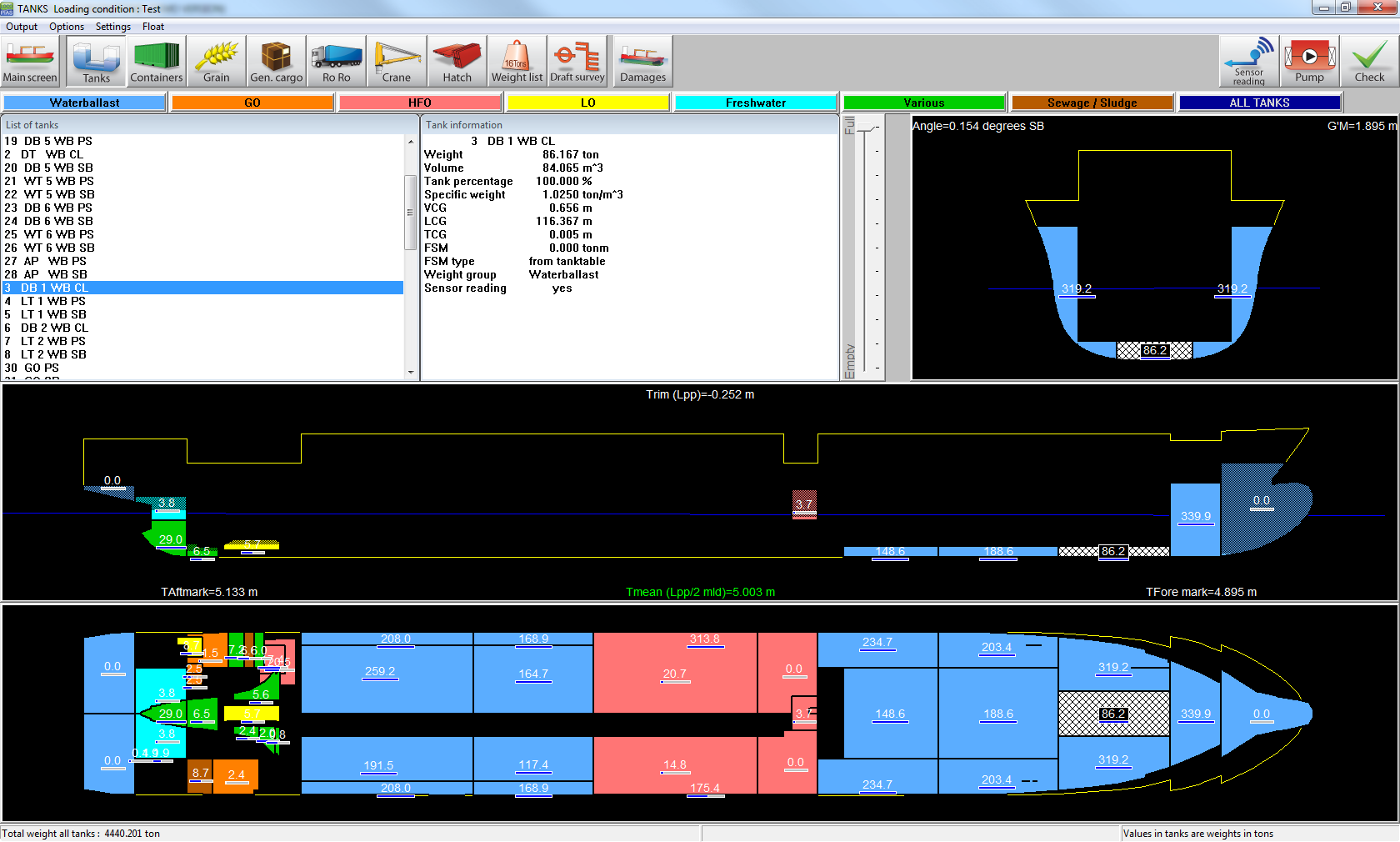Click the Total weight all tanks status text

(x=82, y=834)
